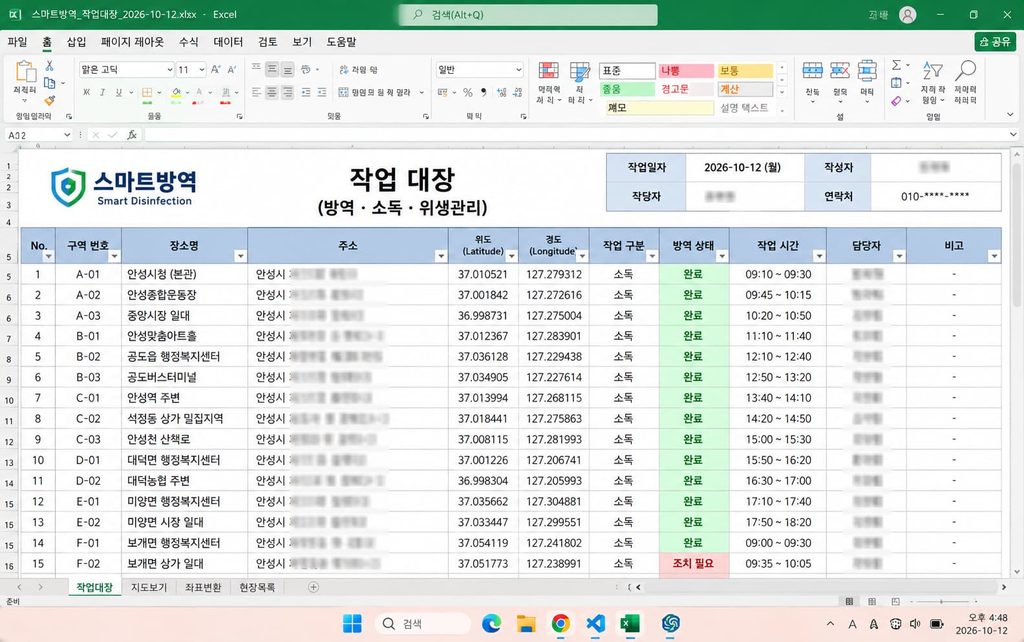Open Format as Table gallery

coord(579,82)
